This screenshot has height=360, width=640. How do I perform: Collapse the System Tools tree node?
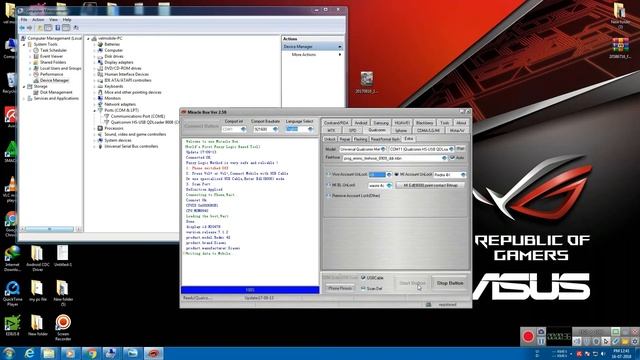click(x=24, y=44)
